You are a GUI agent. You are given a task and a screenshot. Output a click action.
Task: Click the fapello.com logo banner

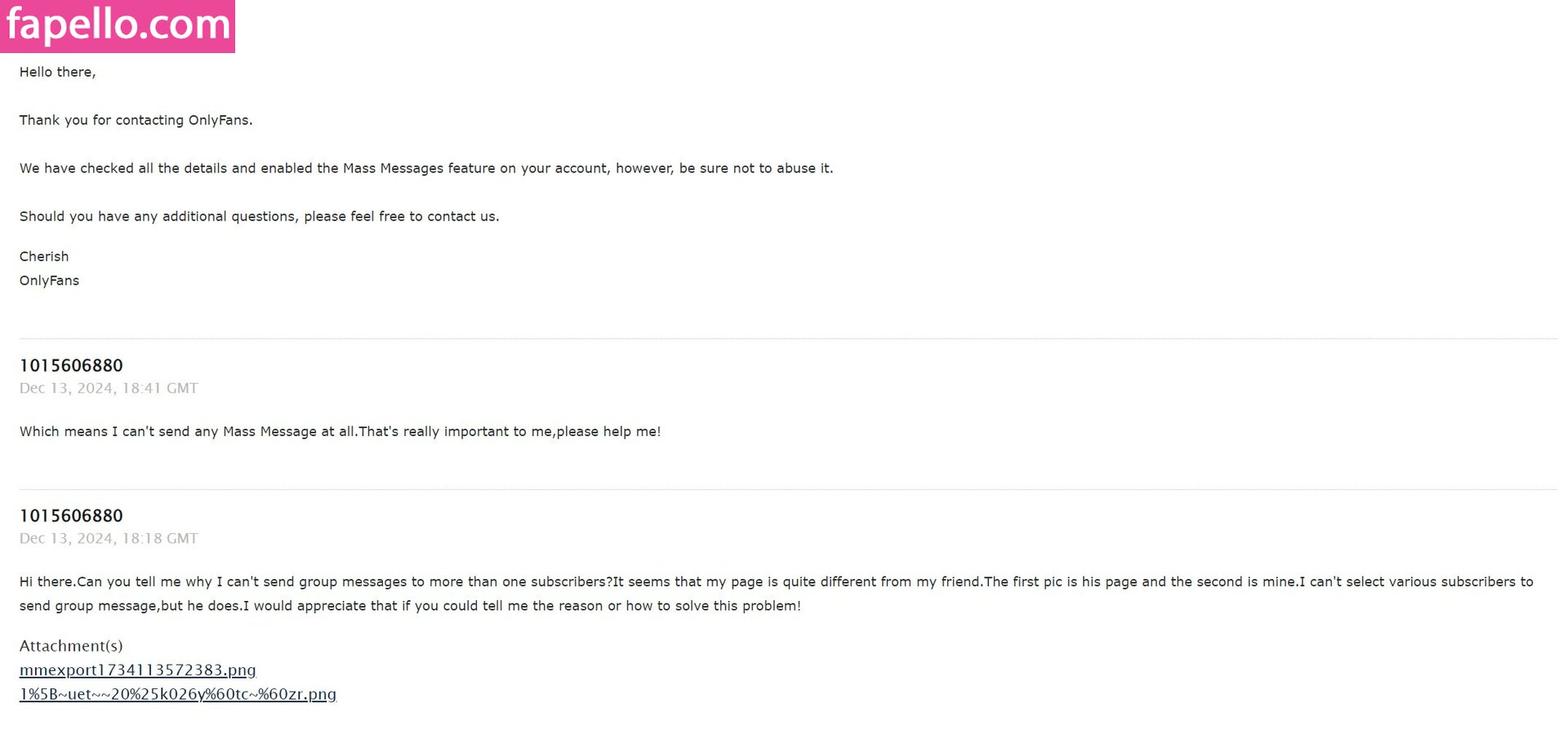(x=118, y=26)
